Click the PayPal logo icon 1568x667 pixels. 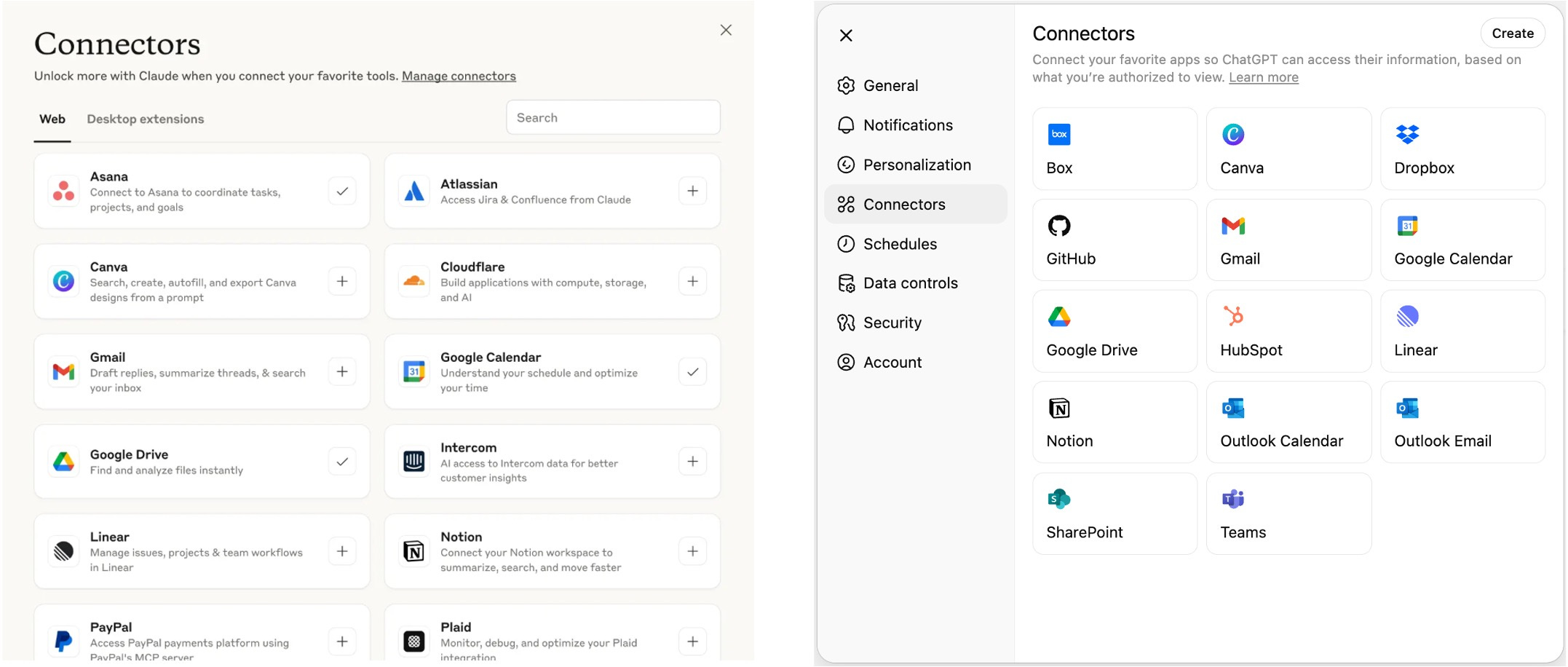(64, 642)
